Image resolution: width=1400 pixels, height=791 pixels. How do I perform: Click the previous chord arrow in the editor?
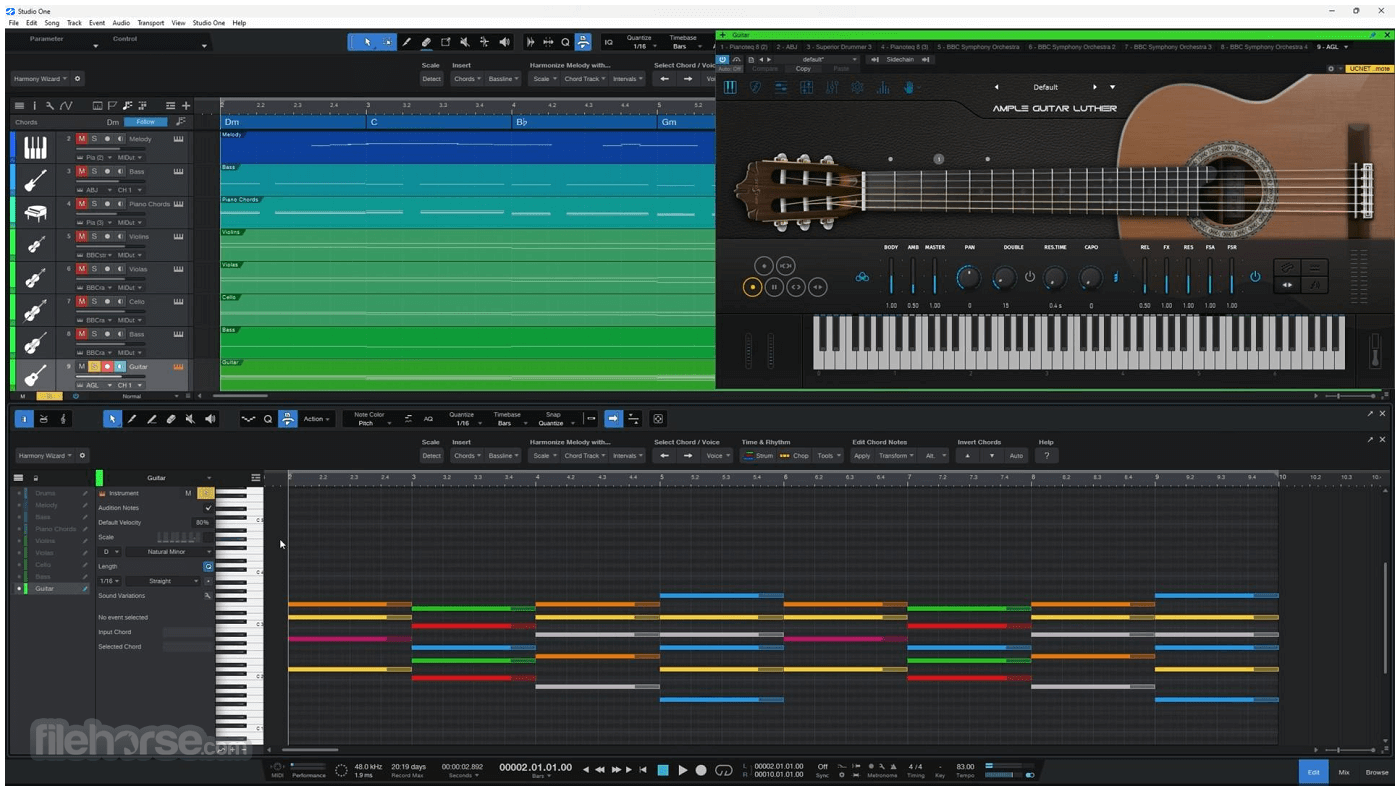coord(664,456)
